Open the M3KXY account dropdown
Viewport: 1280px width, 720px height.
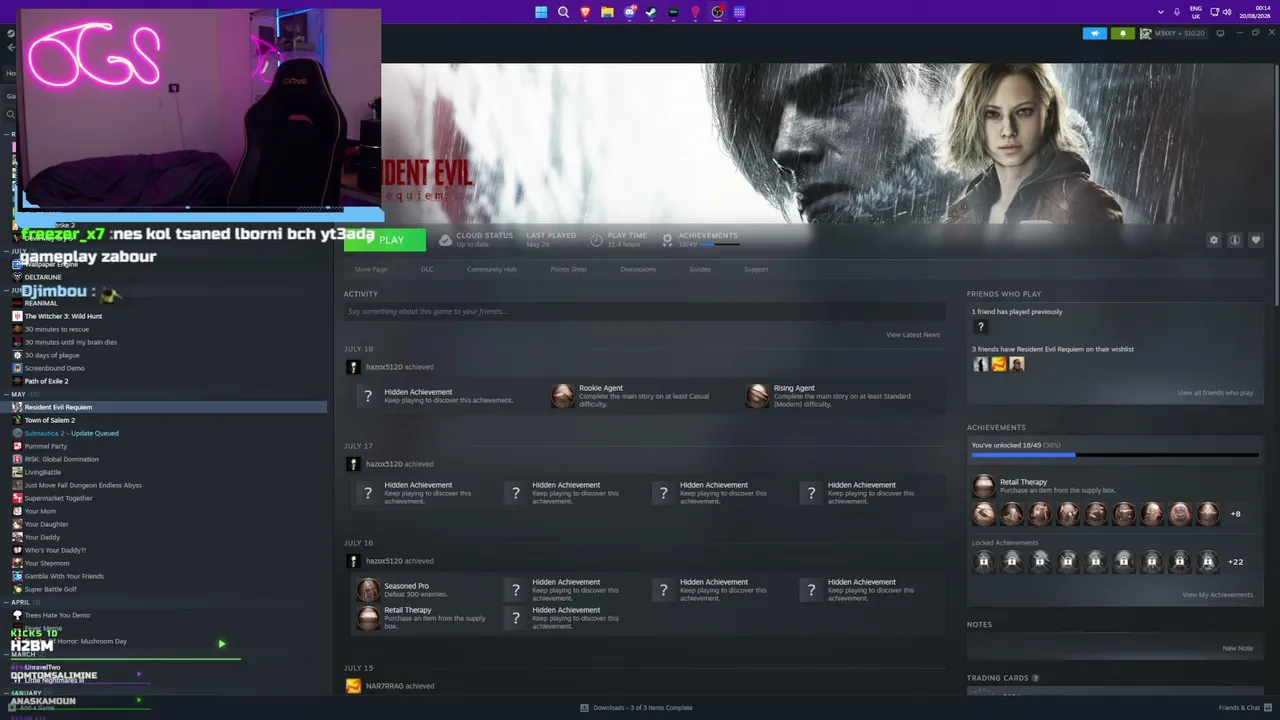pyautogui.click(x=1173, y=33)
